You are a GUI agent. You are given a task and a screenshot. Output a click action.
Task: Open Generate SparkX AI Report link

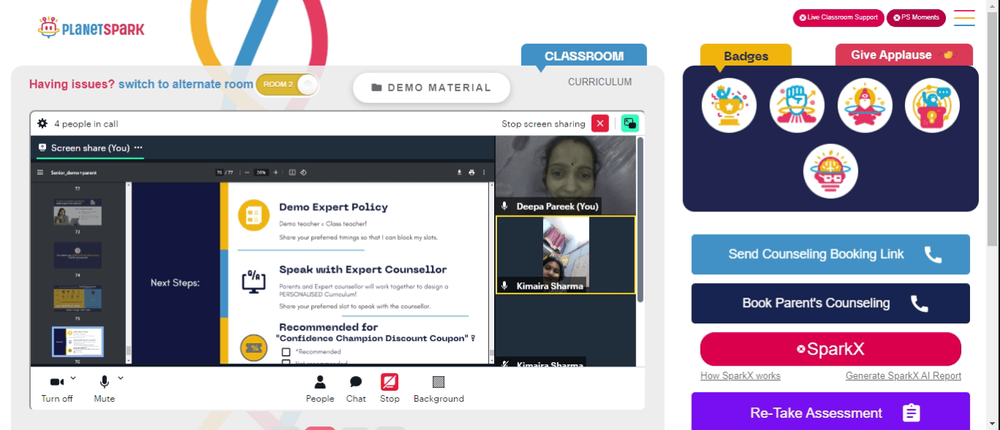click(903, 376)
